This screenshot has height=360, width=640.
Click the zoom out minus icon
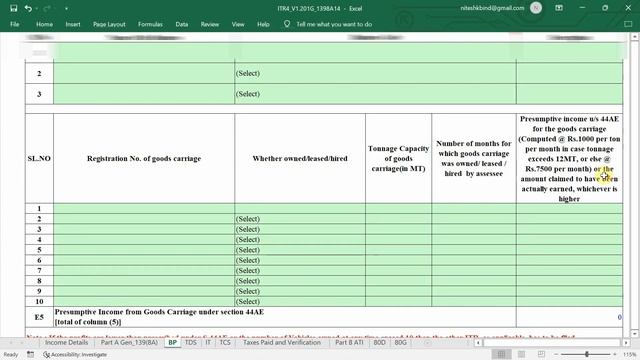pos(555,354)
